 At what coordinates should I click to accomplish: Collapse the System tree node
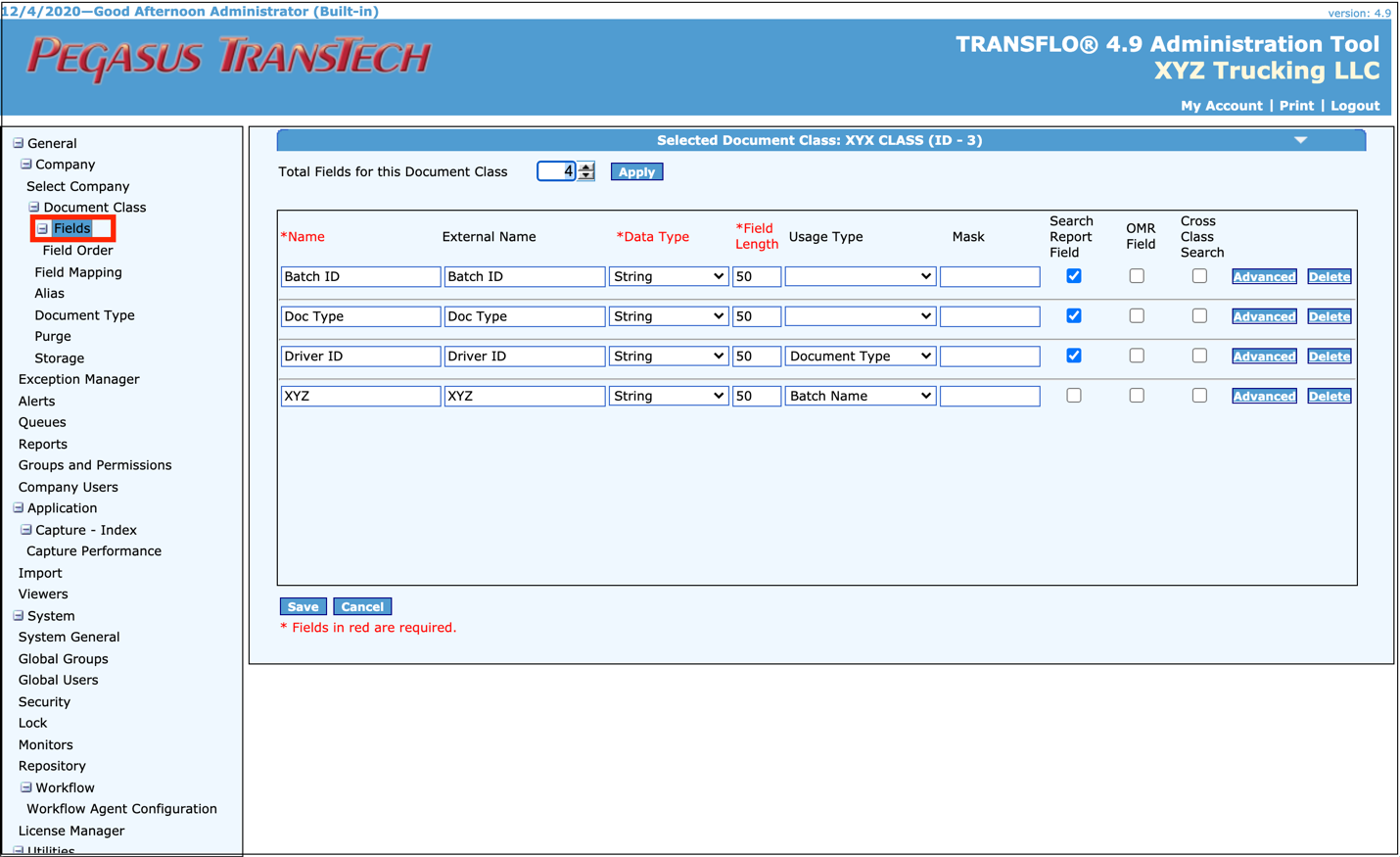pyautogui.click(x=18, y=616)
